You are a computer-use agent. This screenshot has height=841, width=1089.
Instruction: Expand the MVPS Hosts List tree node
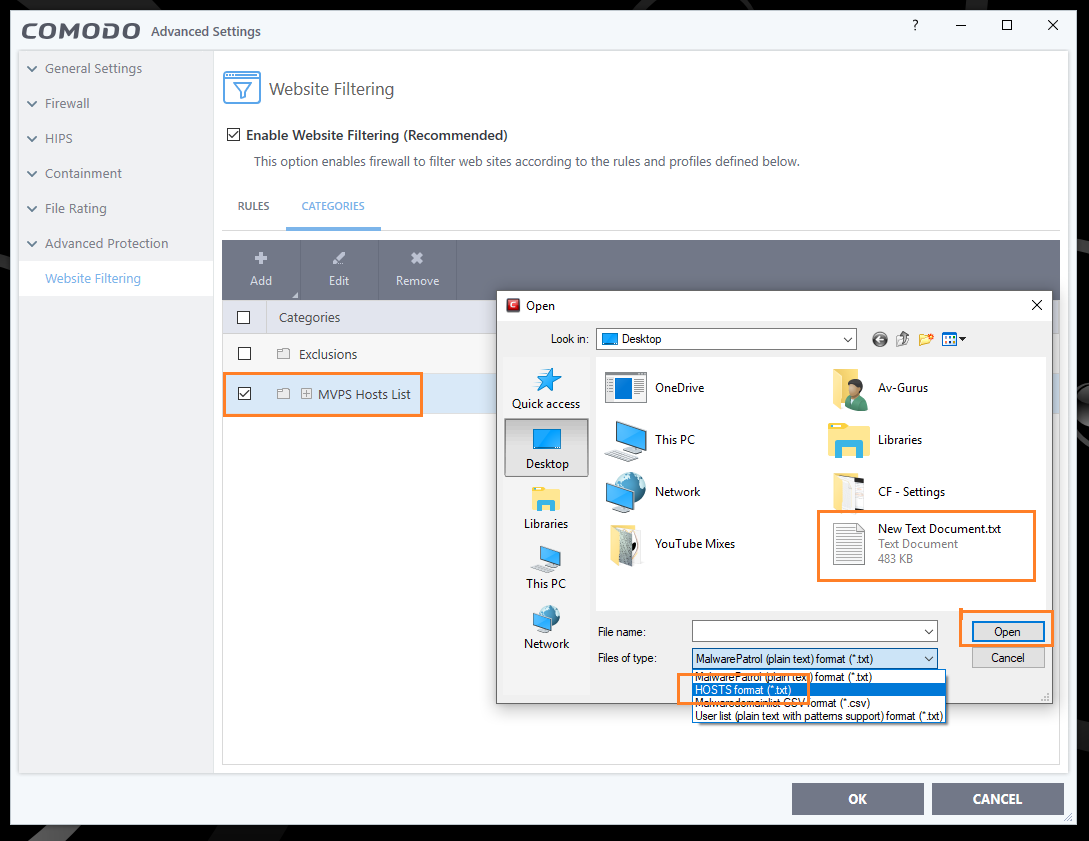tap(306, 394)
